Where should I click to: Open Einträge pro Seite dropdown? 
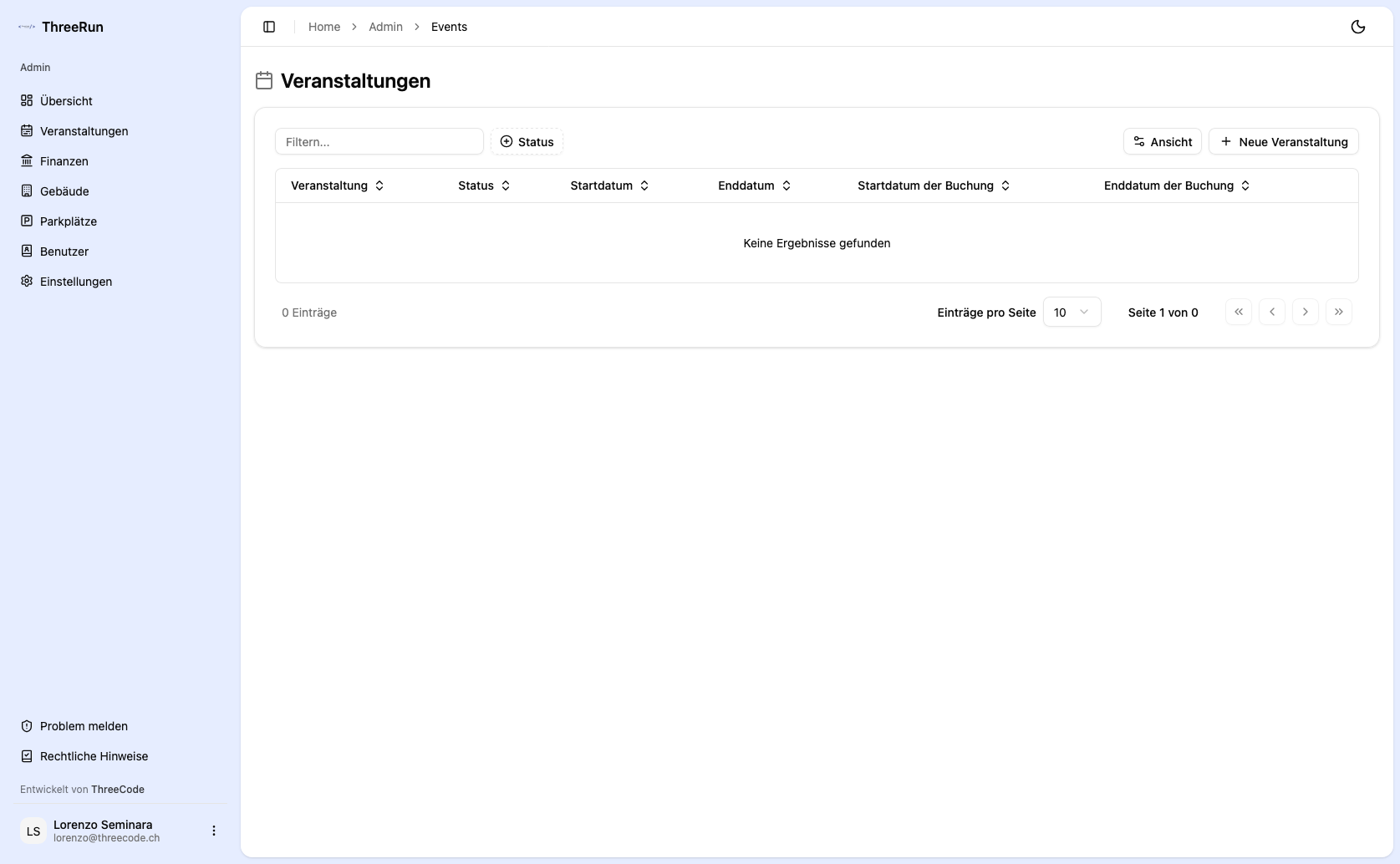click(x=1072, y=313)
